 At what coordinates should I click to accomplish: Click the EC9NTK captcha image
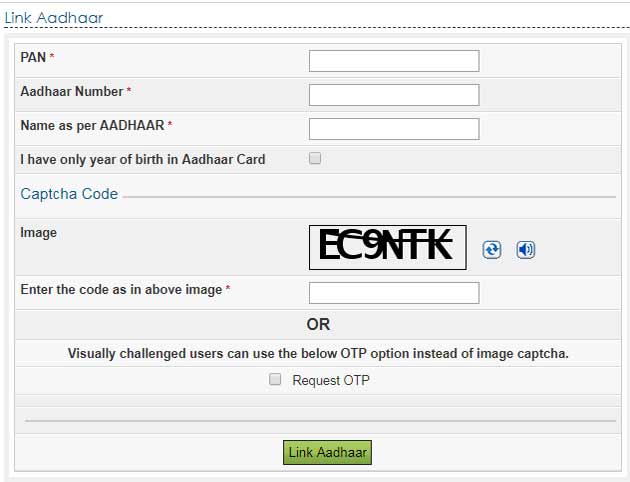point(388,247)
